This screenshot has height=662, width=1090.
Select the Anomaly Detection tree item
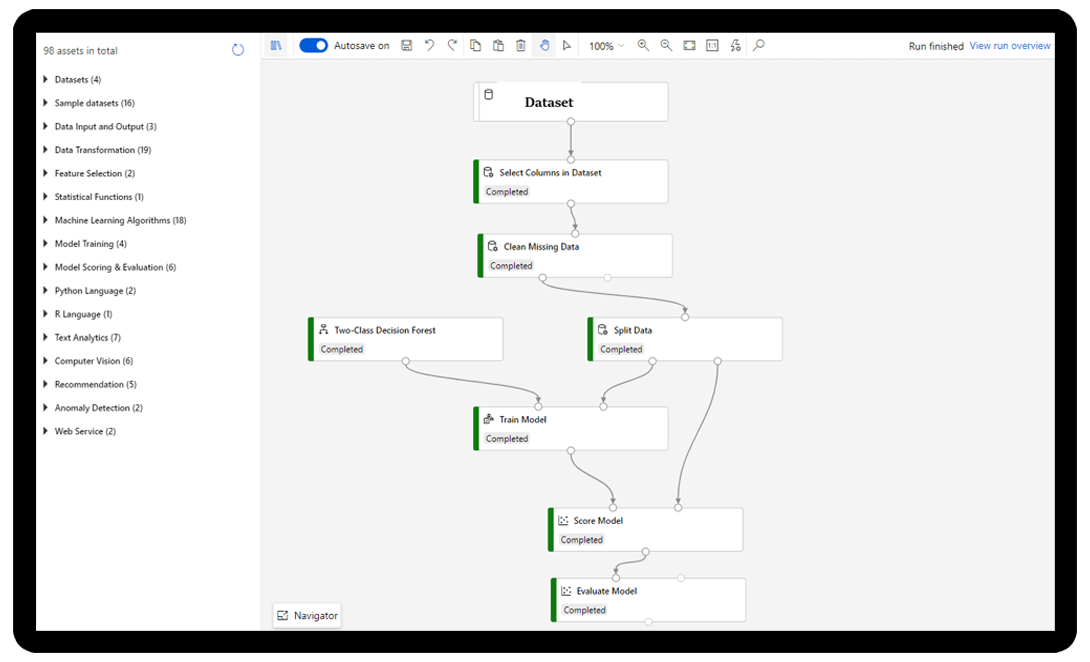tap(98, 408)
